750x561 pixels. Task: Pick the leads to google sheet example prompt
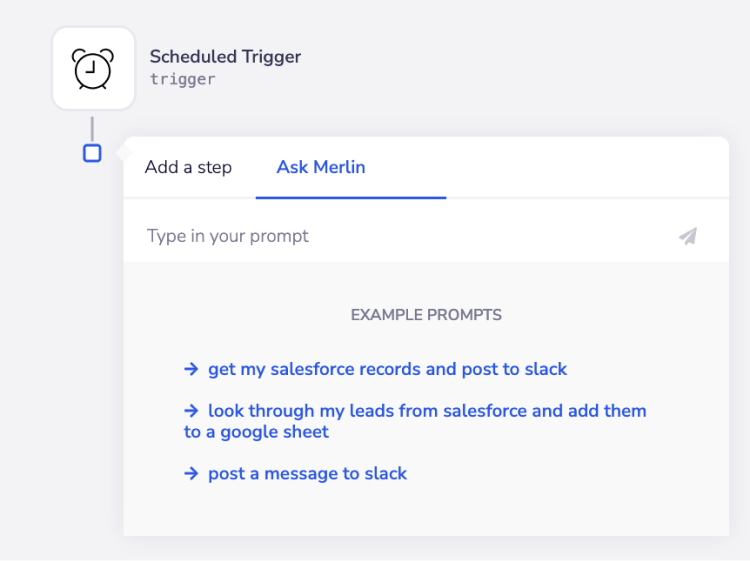pyautogui.click(x=427, y=410)
